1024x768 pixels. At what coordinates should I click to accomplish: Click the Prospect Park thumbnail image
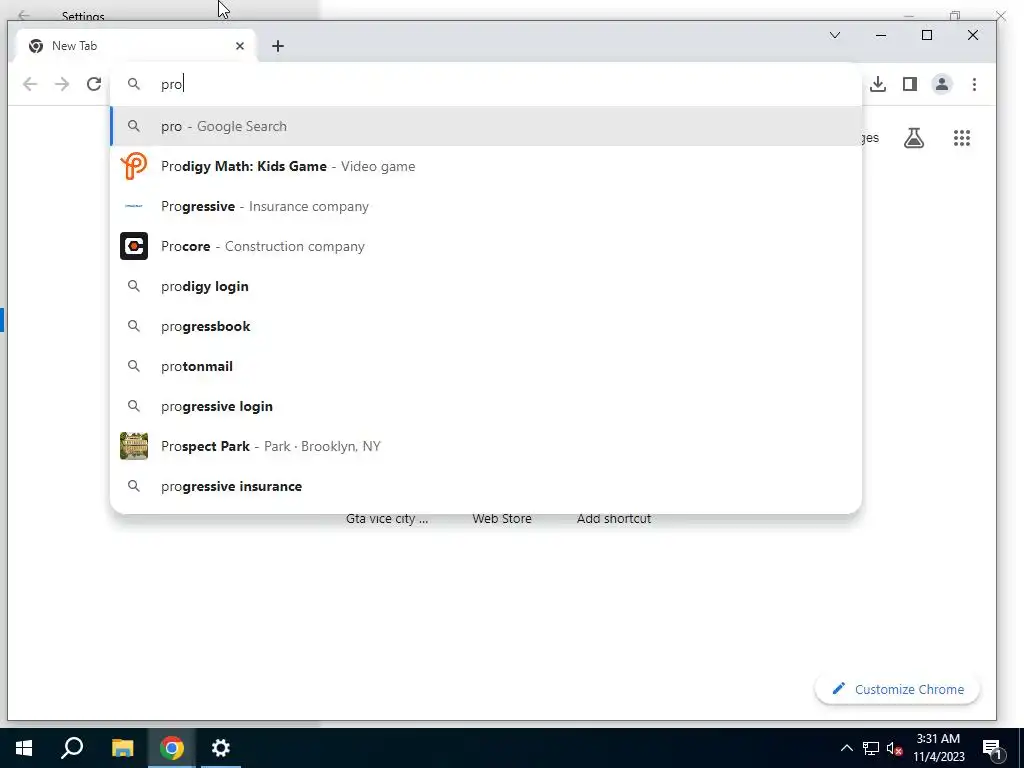134,446
